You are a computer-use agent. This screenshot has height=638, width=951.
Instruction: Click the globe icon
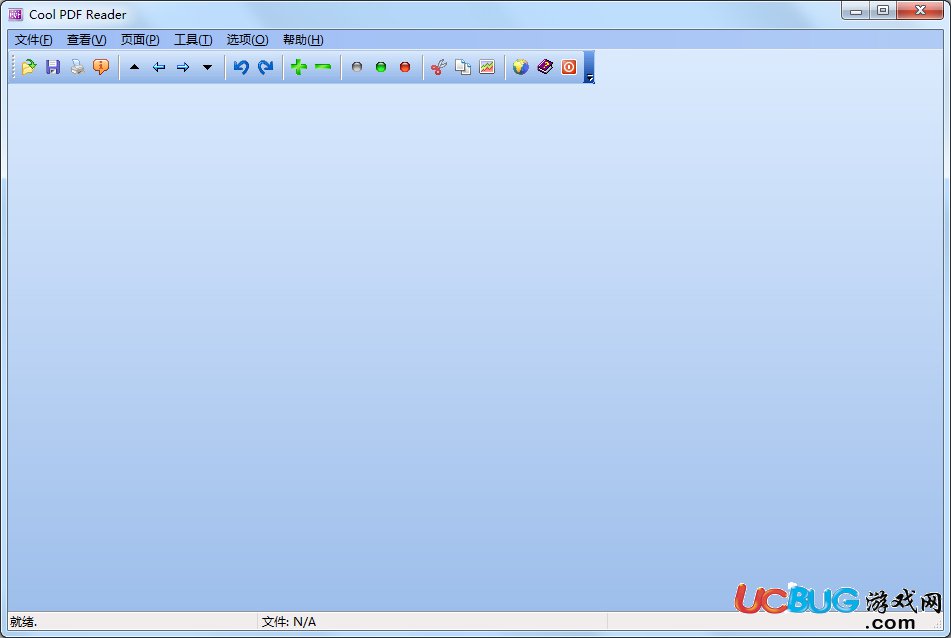pos(520,67)
